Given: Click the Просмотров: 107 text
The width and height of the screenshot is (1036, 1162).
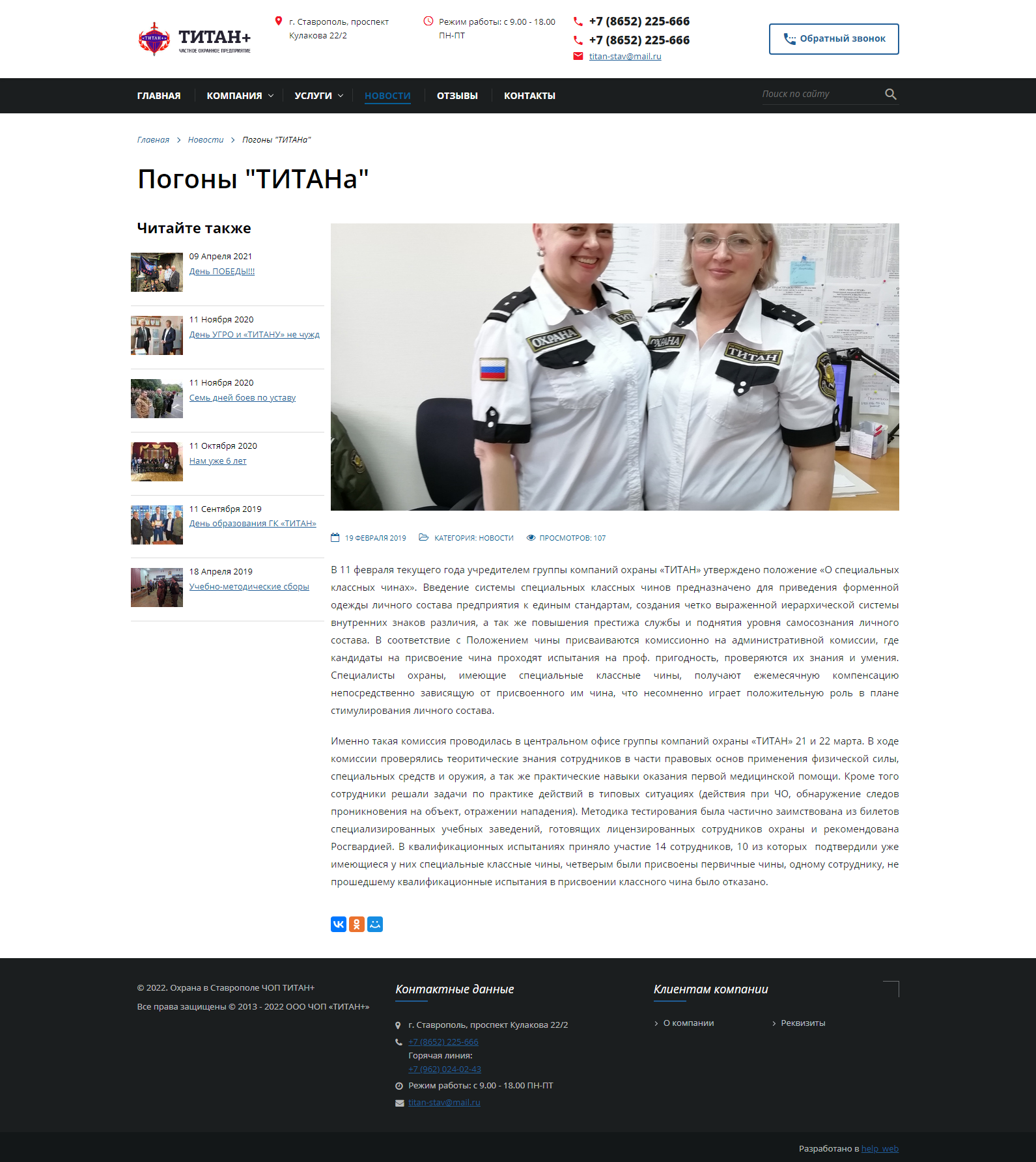Looking at the screenshot, I should tap(572, 538).
